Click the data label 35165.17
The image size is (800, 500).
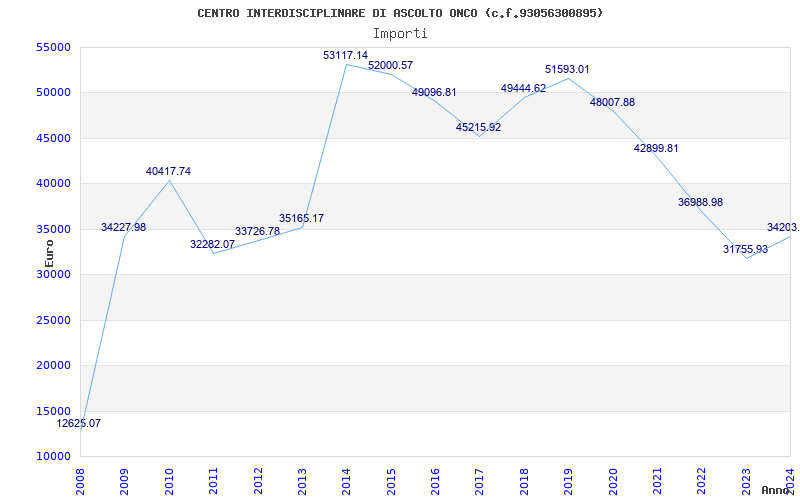click(x=302, y=218)
